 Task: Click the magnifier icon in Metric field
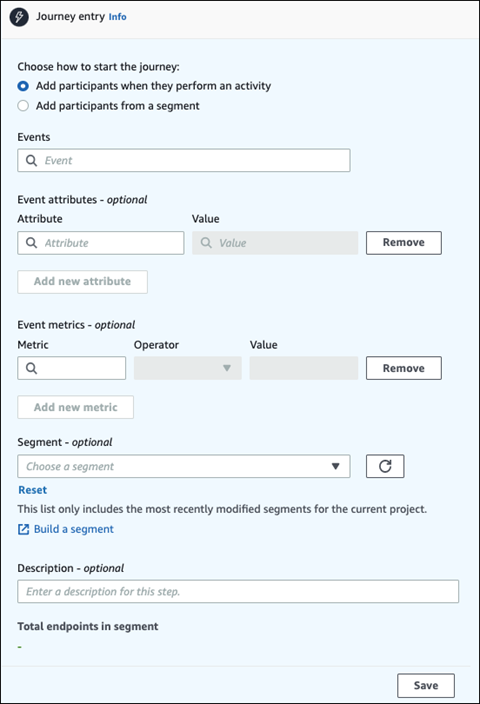[31, 368]
